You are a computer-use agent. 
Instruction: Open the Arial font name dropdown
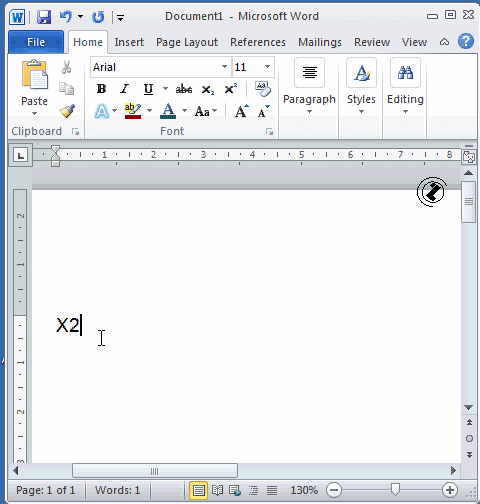click(x=225, y=67)
